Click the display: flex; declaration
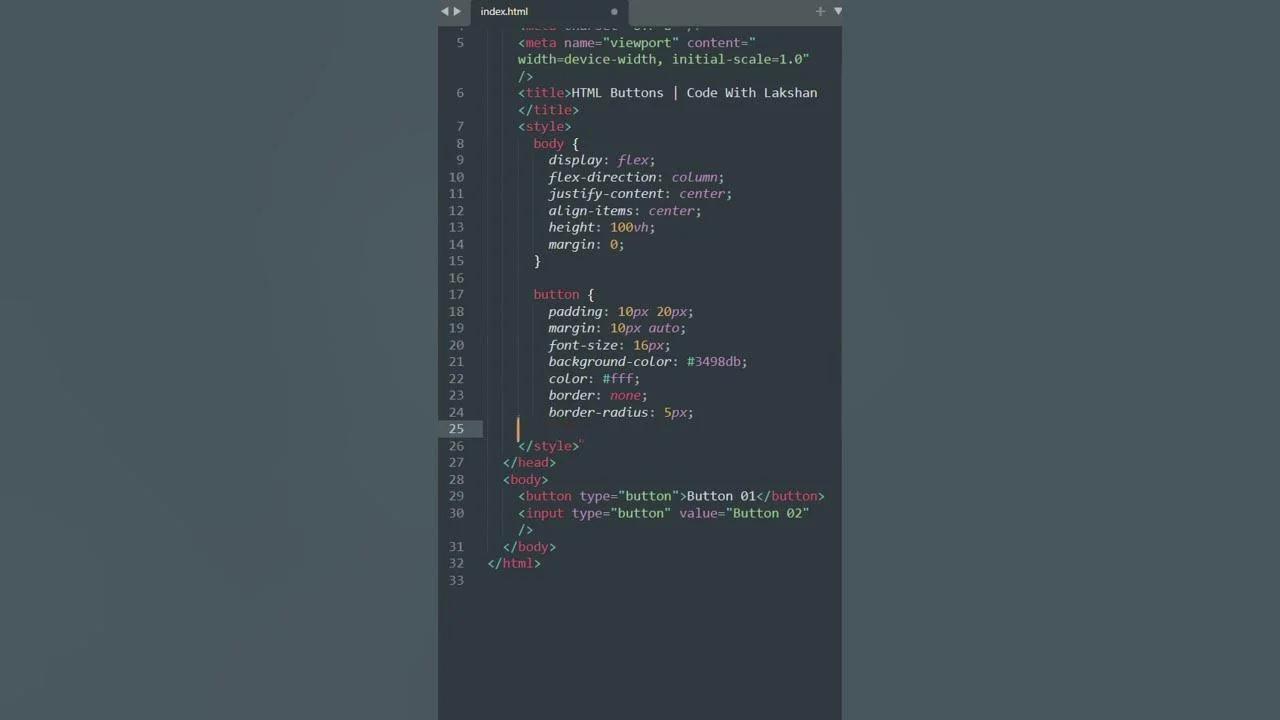1280x720 pixels. [x=602, y=160]
